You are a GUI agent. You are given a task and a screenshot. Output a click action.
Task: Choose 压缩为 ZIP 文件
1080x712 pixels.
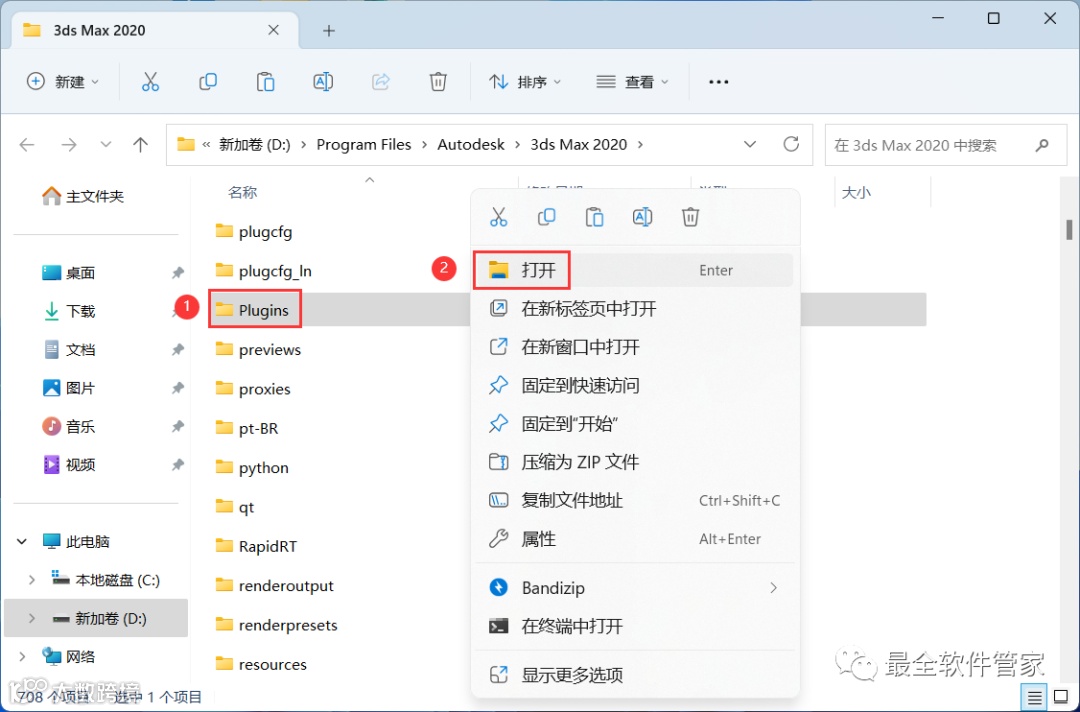click(634, 461)
